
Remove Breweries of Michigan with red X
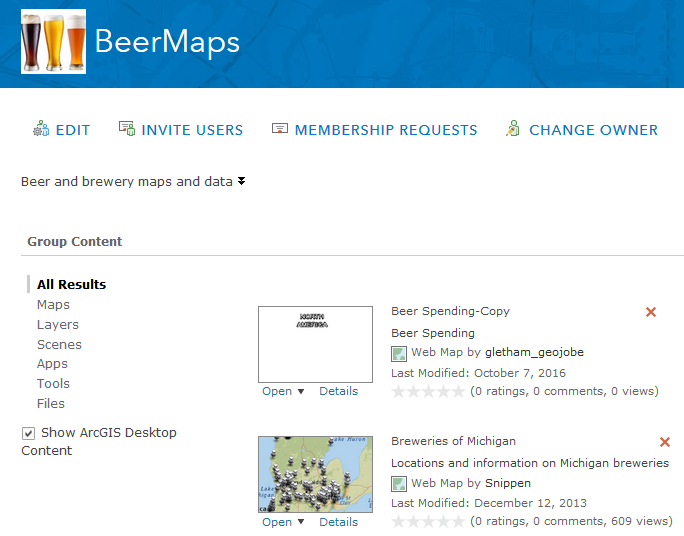[665, 442]
